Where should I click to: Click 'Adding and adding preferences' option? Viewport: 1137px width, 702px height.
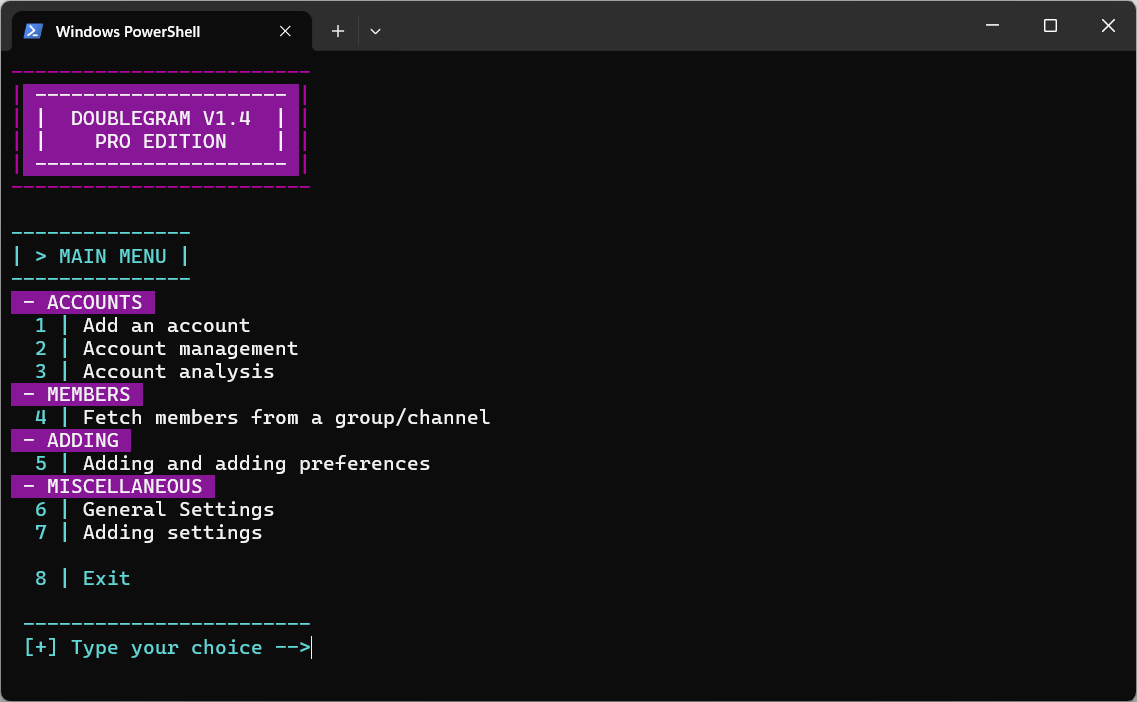(x=256, y=463)
